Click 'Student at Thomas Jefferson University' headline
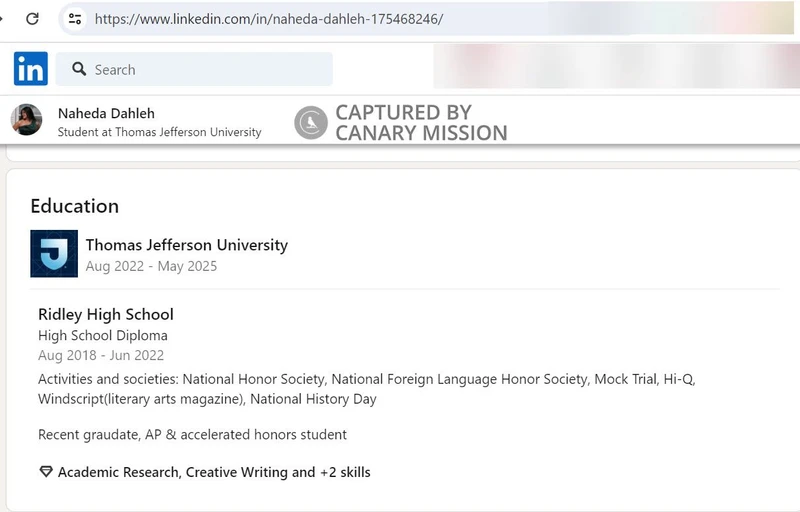The image size is (800, 512). click(x=159, y=132)
